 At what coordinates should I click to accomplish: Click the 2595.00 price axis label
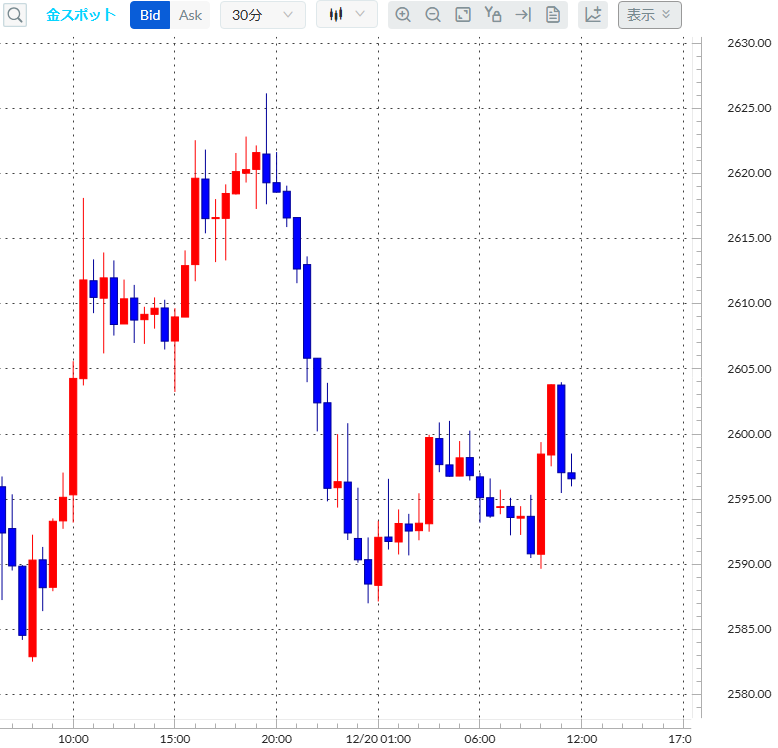point(749,499)
